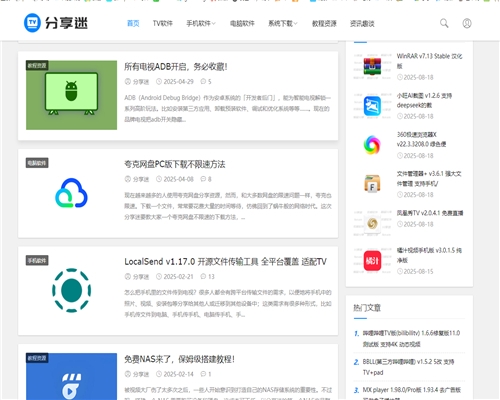Open article 夸克网盘PC版下载不限速方法
The image size is (500, 400).
tap(175, 164)
